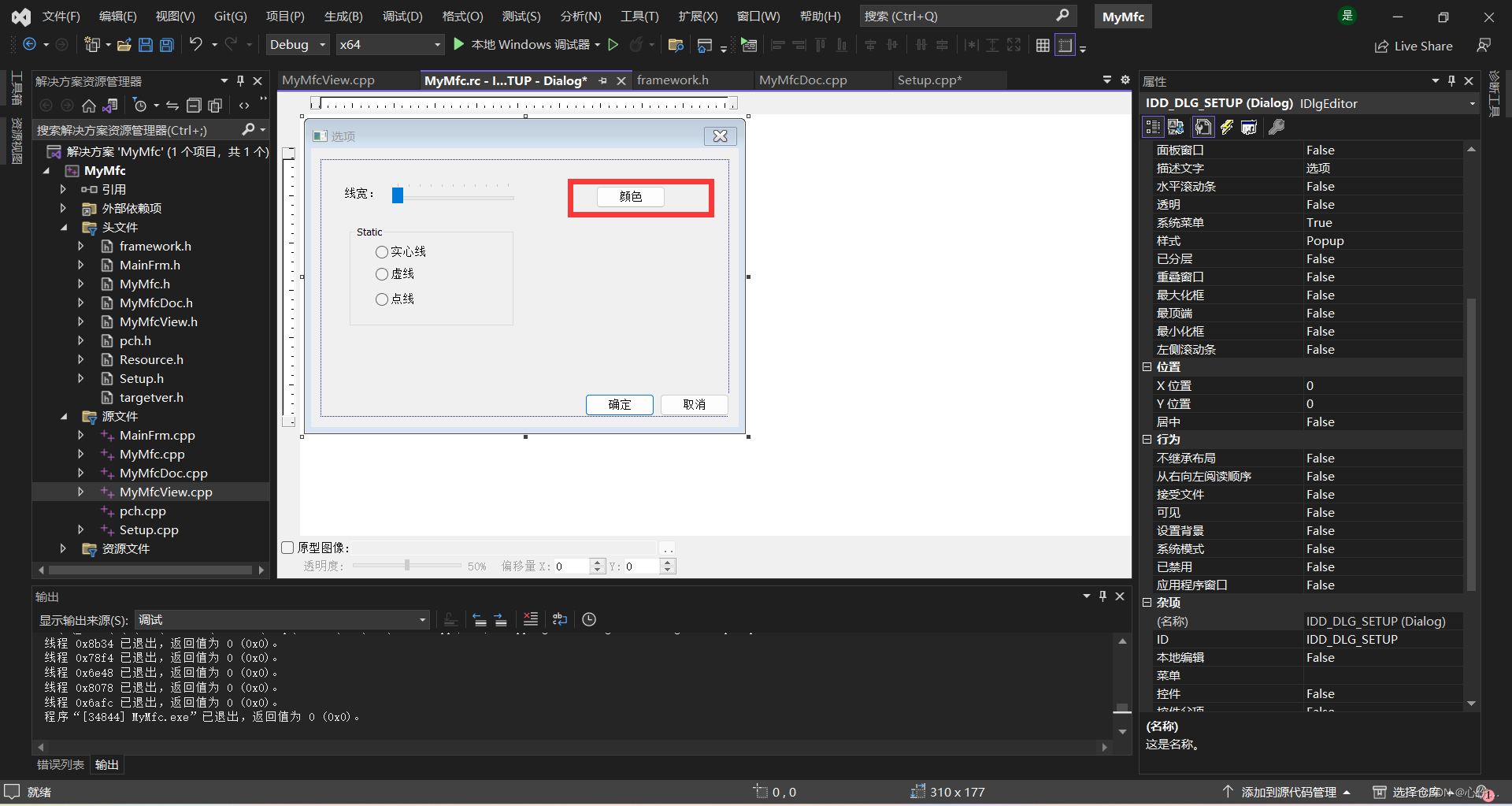Toggle the guidelines icon in toolbar

pyautogui.click(x=1065, y=45)
